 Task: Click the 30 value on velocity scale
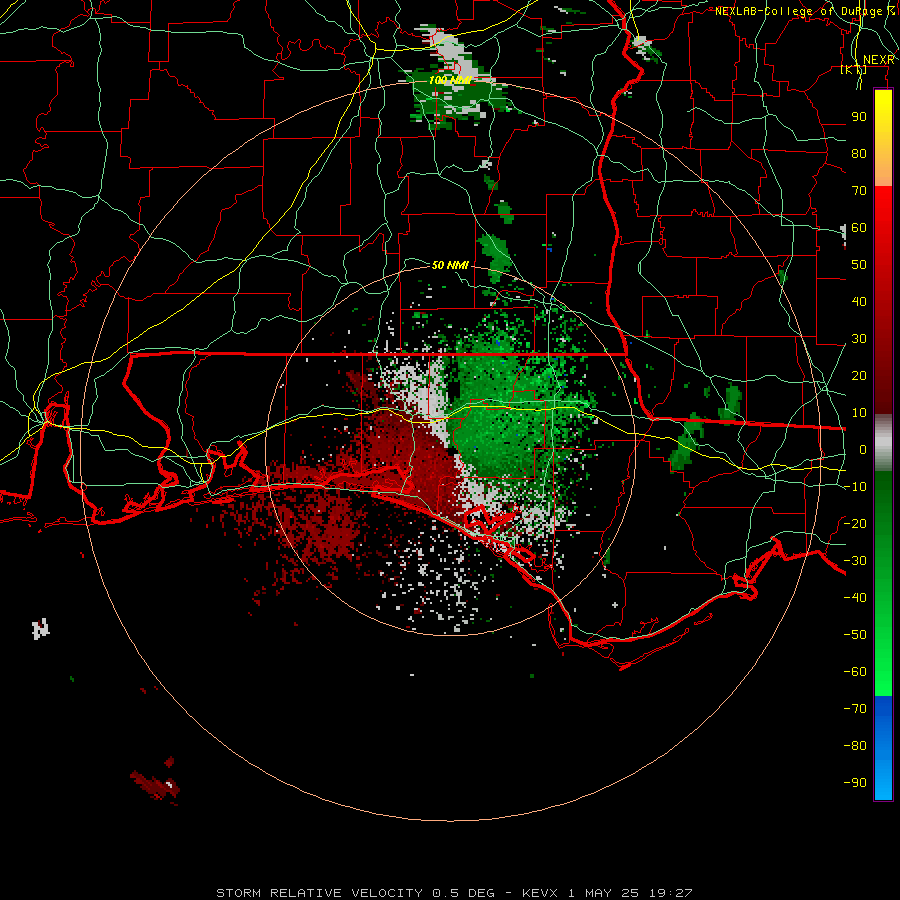(859, 339)
